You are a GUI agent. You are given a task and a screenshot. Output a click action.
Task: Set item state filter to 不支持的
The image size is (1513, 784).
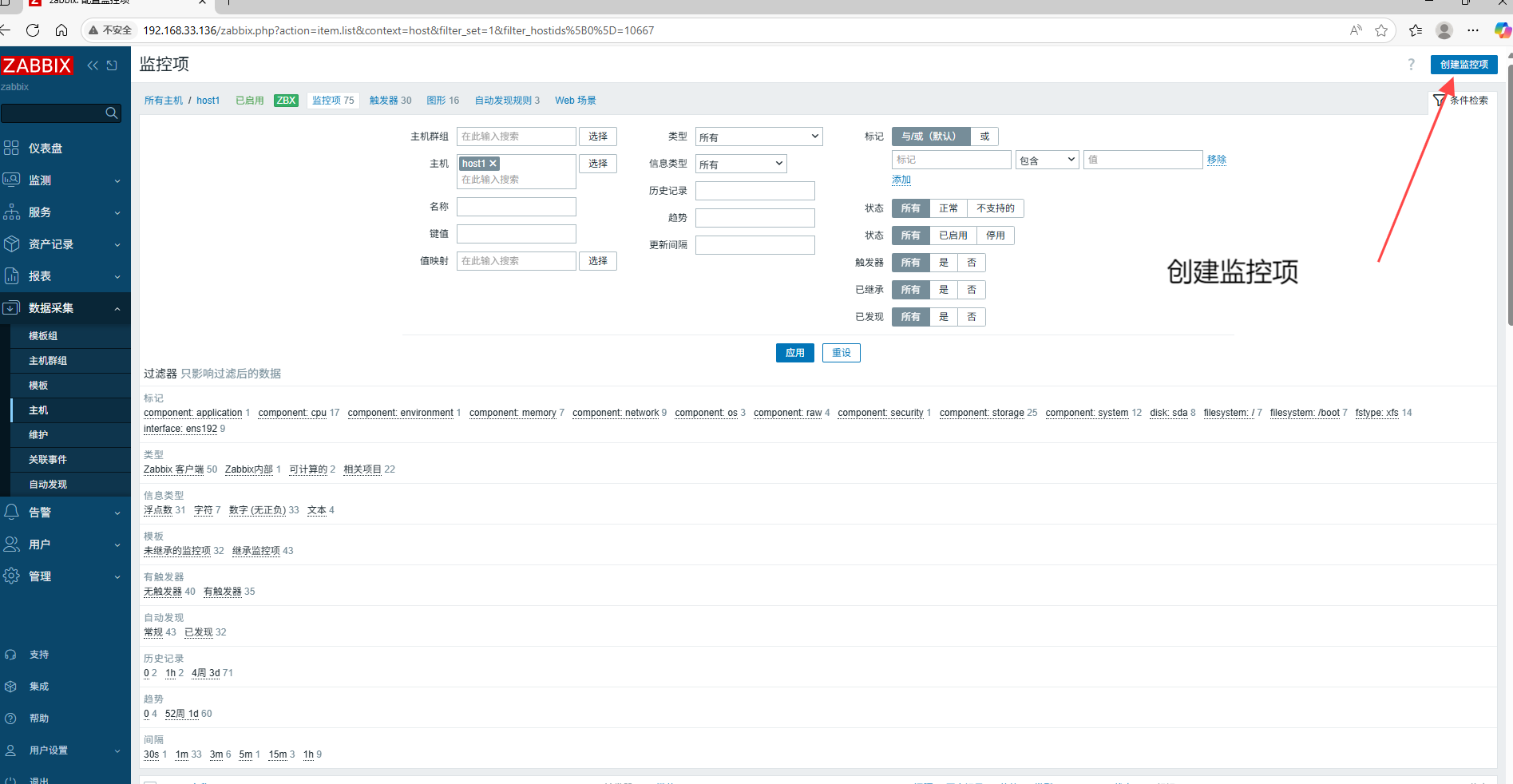[996, 208]
